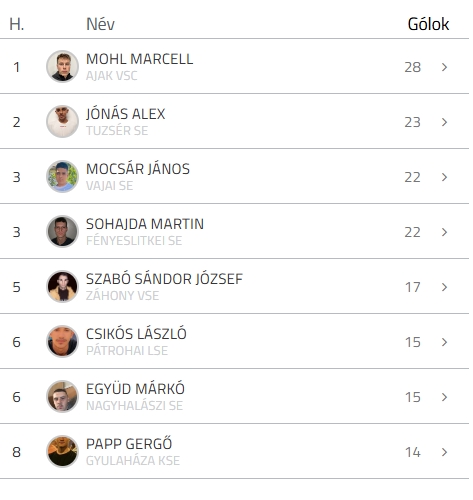Sort by the Gólok column header
Viewport: 473px width, 500px height.
428,24
